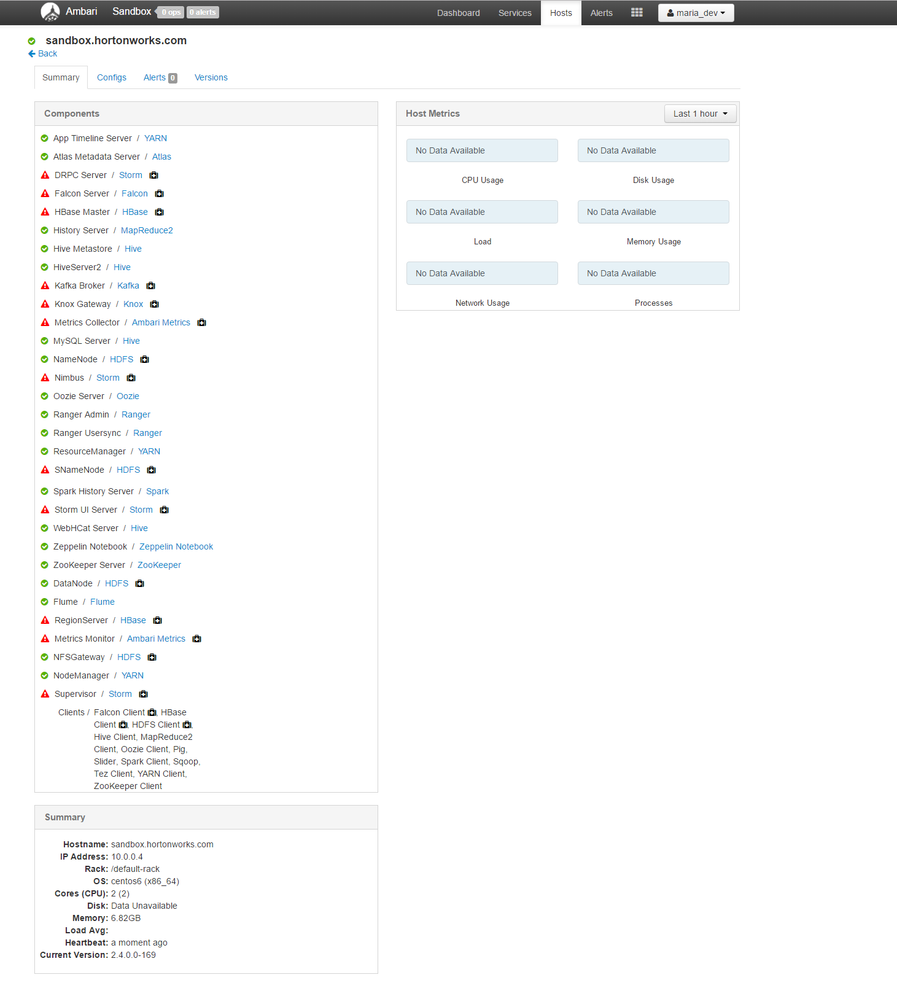Open the Spark service link
The image size is (897, 999).
(x=157, y=492)
